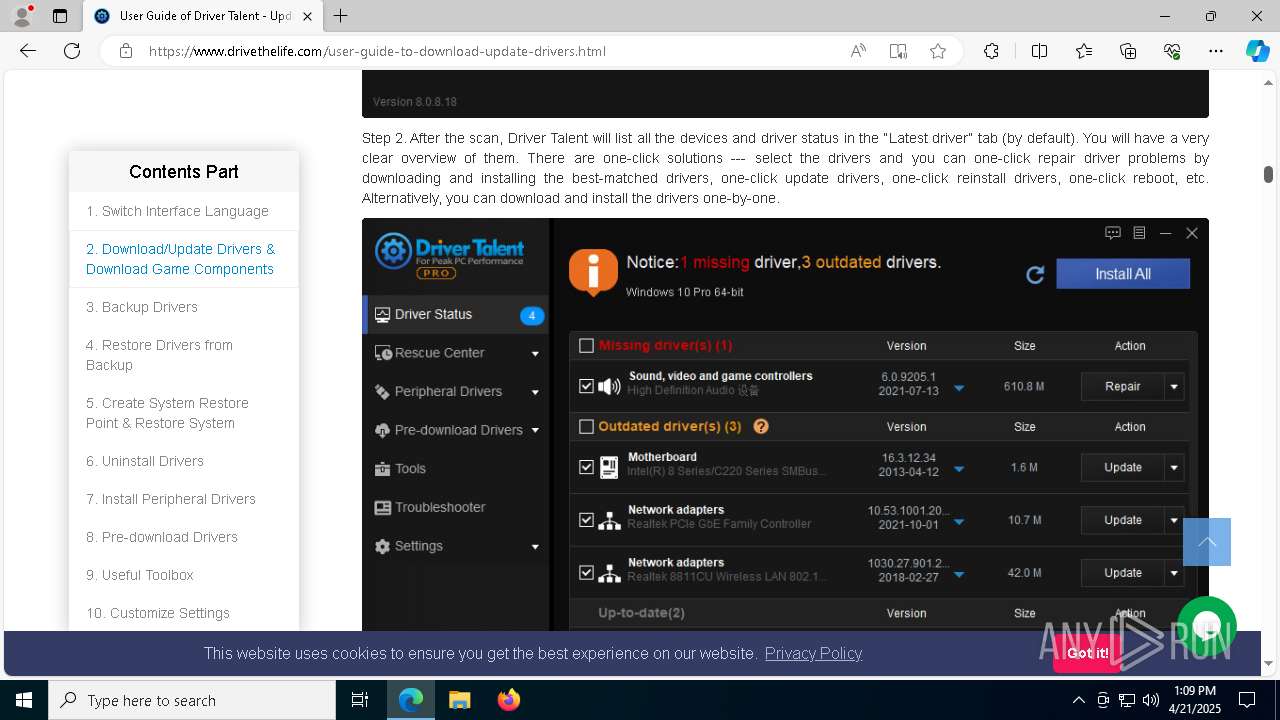Uncheck Motherboard driver checkbox
Screen dimensions: 1280x720
tap(587, 467)
